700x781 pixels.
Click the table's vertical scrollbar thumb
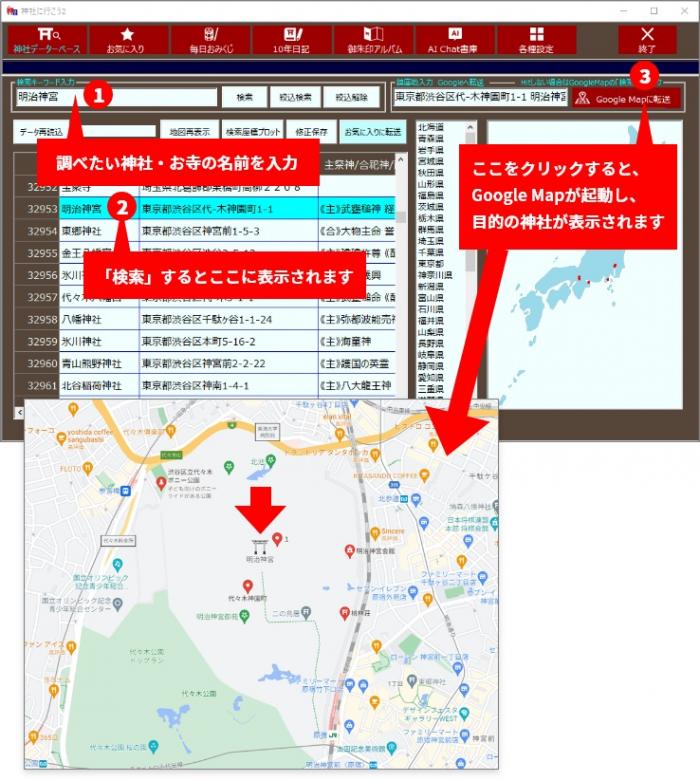pos(401,217)
